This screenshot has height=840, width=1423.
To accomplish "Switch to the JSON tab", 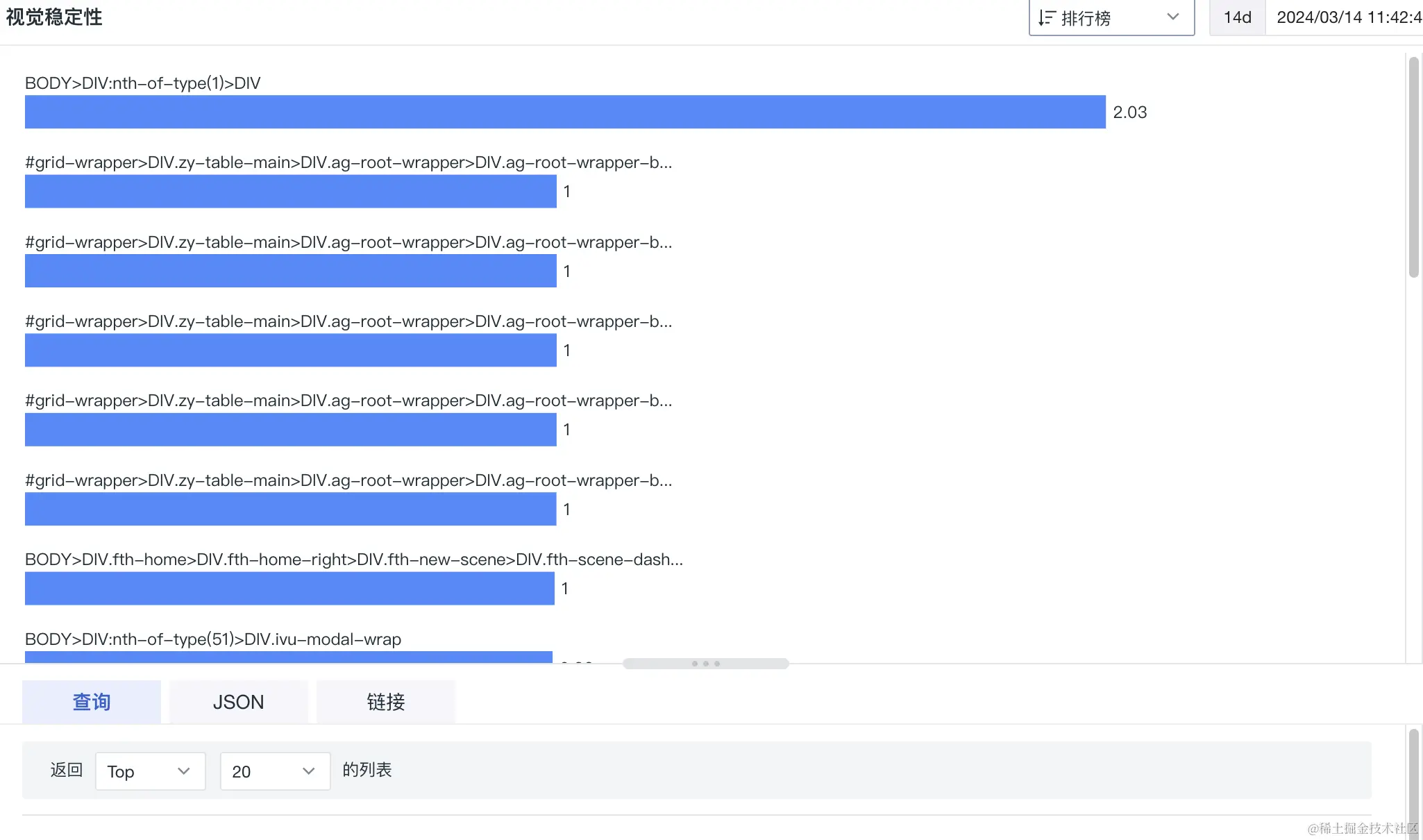I will 238,702.
